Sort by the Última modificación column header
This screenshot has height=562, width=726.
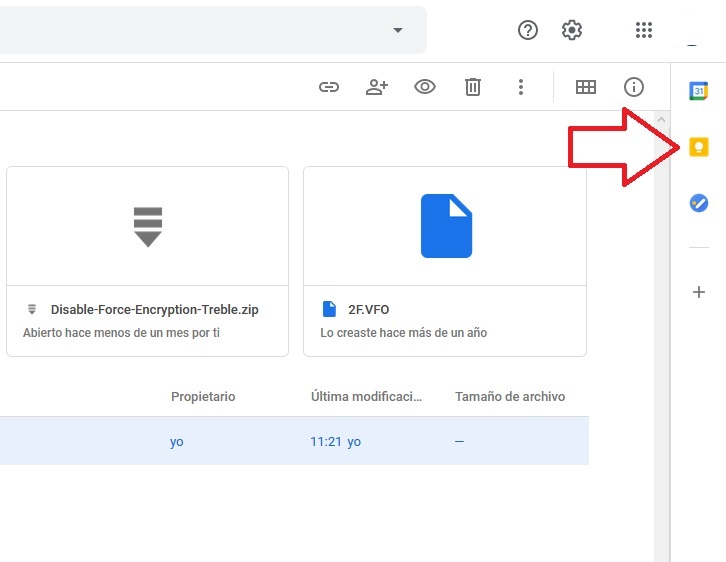366,397
